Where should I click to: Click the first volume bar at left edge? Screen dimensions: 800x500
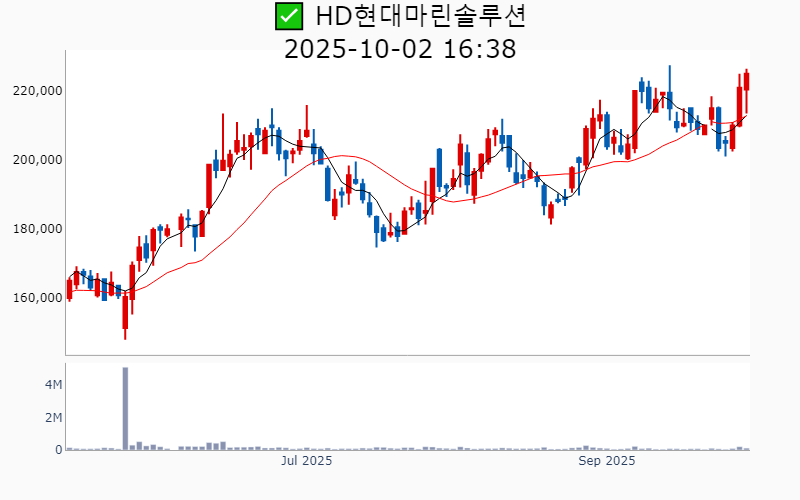[x=69, y=449]
